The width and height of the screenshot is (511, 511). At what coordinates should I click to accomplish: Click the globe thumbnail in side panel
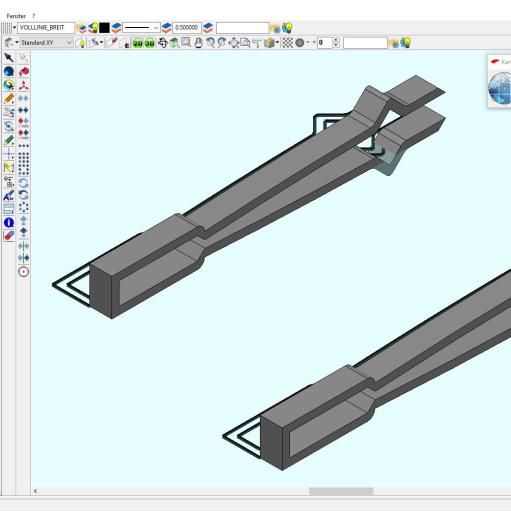500,88
